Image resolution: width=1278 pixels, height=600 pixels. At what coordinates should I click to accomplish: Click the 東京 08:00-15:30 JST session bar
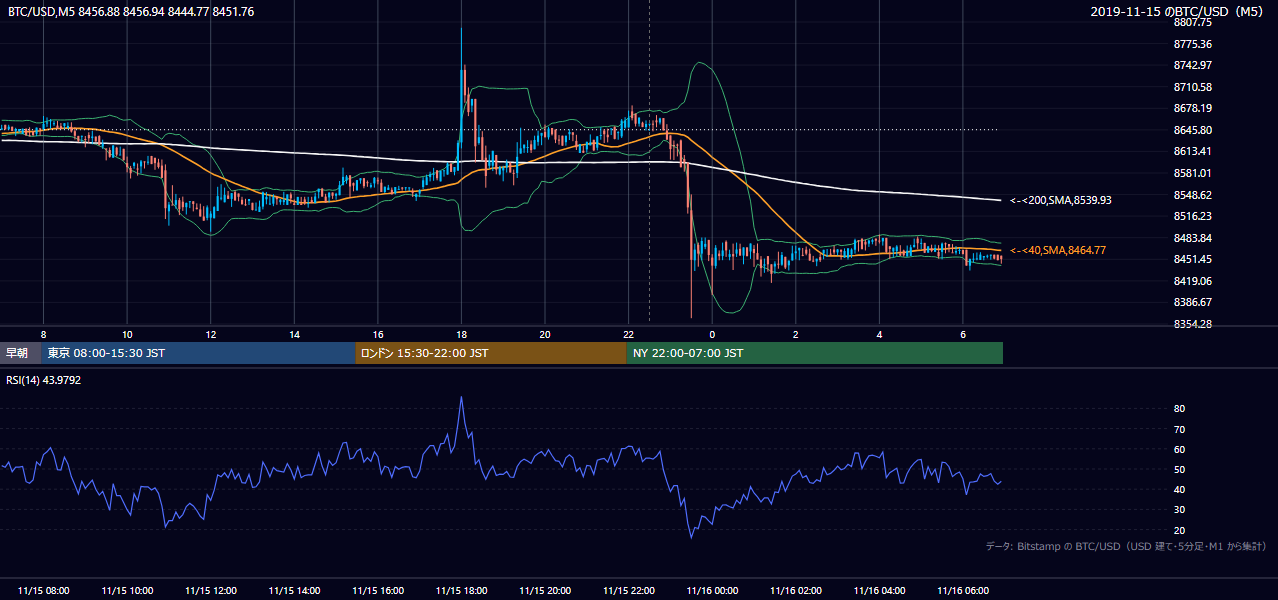tap(198, 353)
